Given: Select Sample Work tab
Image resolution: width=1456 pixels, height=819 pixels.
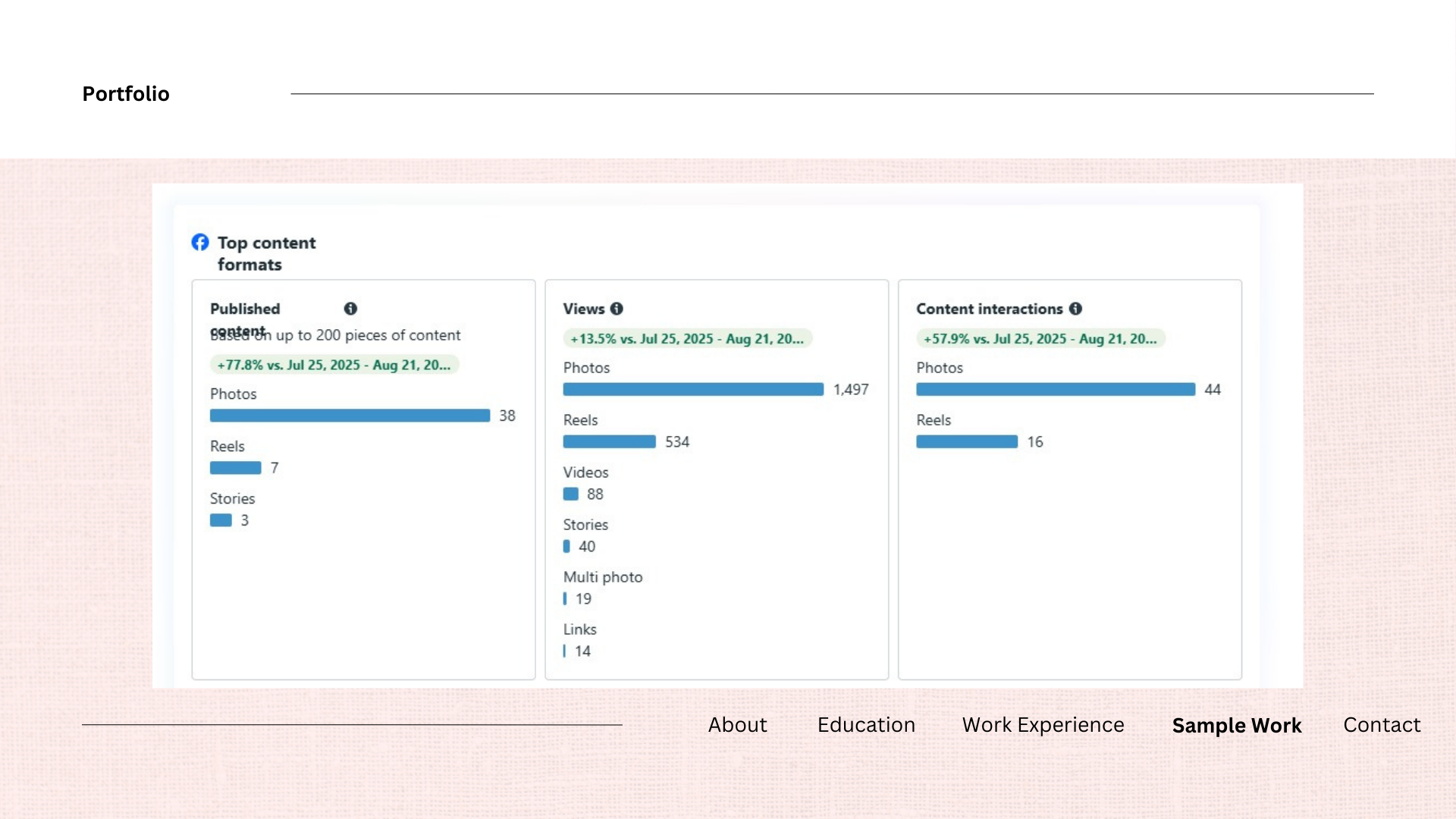Looking at the screenshot, I should point(1236,726).
